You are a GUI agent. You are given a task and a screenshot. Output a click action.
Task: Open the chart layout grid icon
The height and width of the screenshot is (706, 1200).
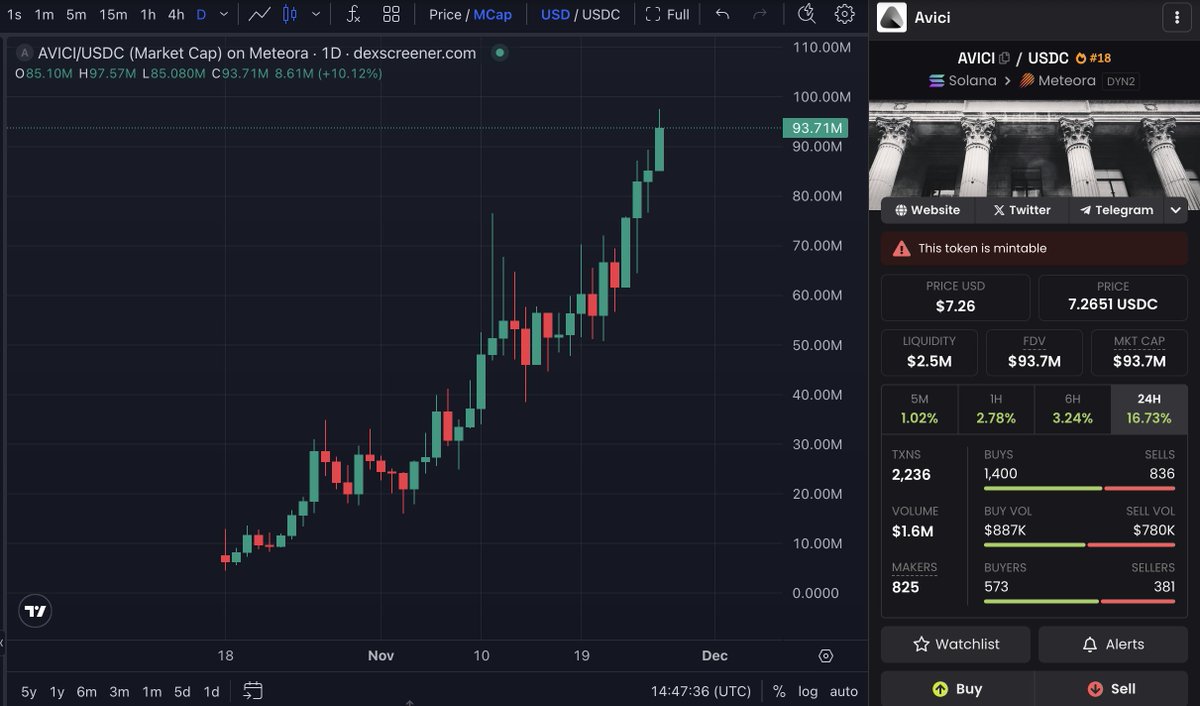(391, 15)
